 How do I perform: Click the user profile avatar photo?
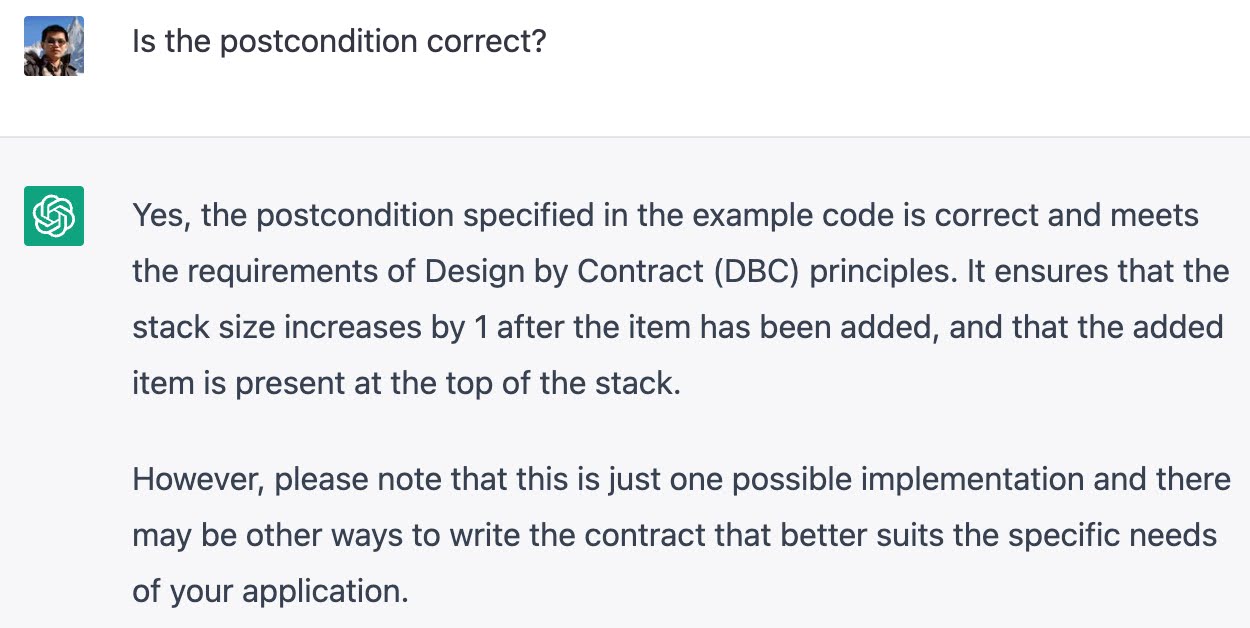(x=54, y=46)
